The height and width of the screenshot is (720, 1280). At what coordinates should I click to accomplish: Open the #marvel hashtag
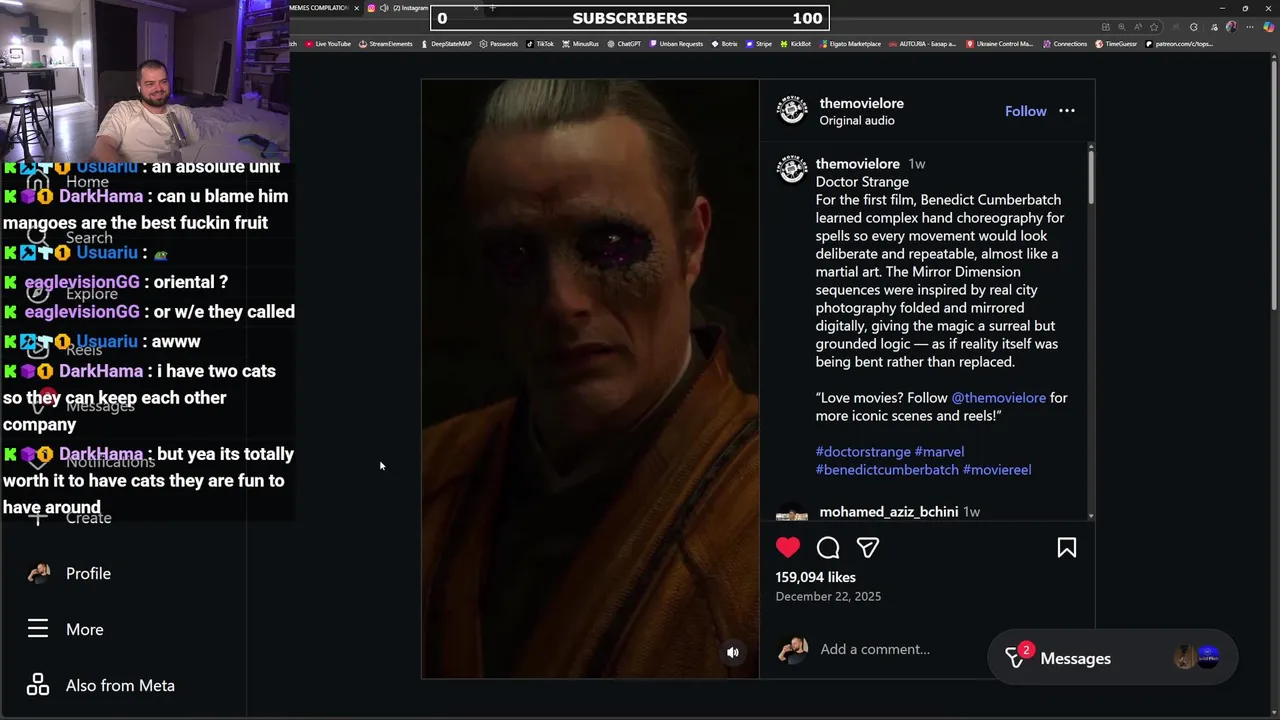[x=939, y=452]
